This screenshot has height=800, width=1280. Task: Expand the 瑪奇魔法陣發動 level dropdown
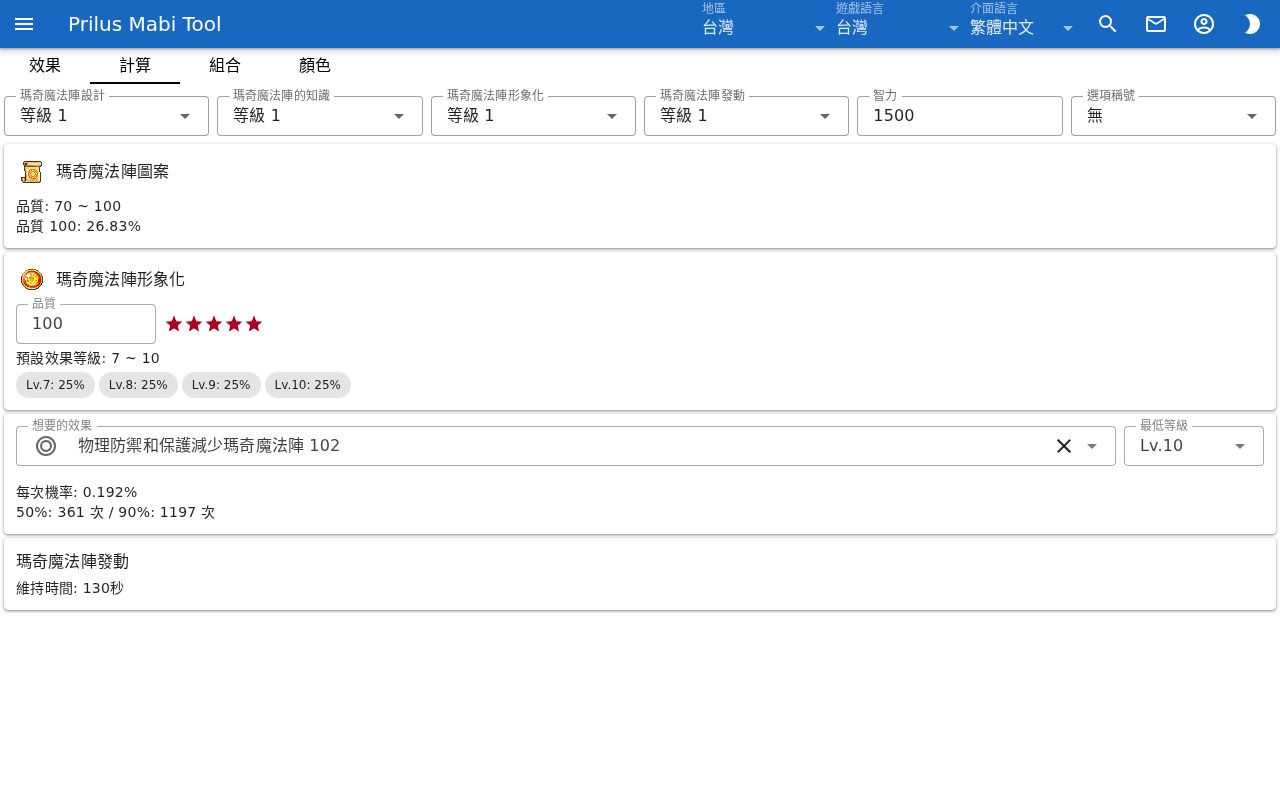[x=746, y=116]
